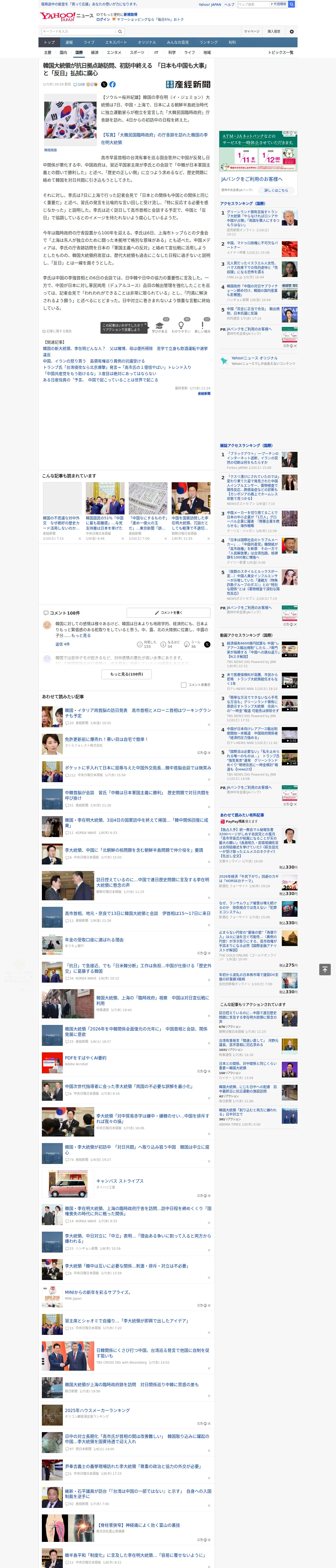Open settings gear icon in header
Viewport: 336px width, 1568px height.
292,31
